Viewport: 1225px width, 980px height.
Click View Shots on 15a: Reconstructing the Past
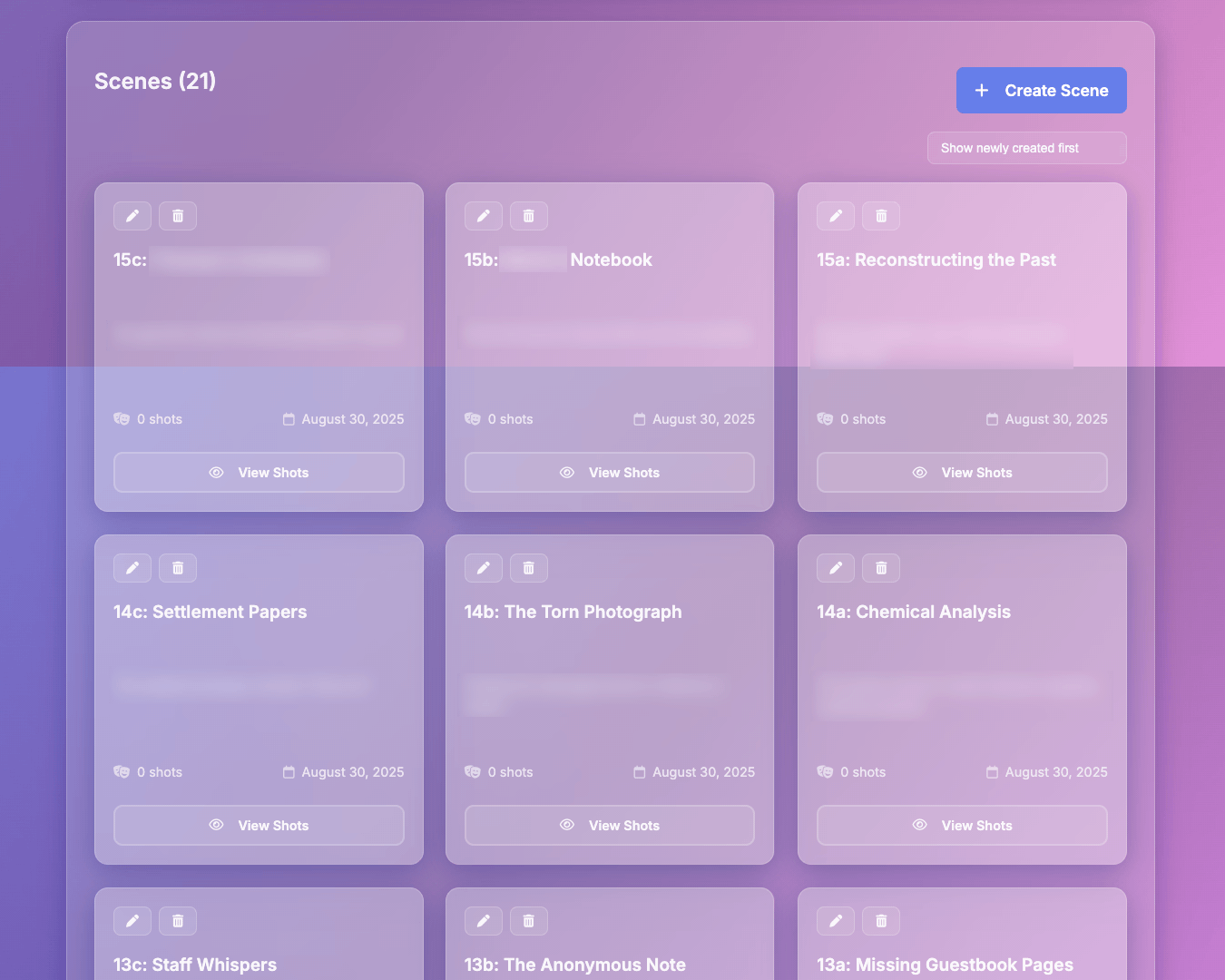(962, 473)
